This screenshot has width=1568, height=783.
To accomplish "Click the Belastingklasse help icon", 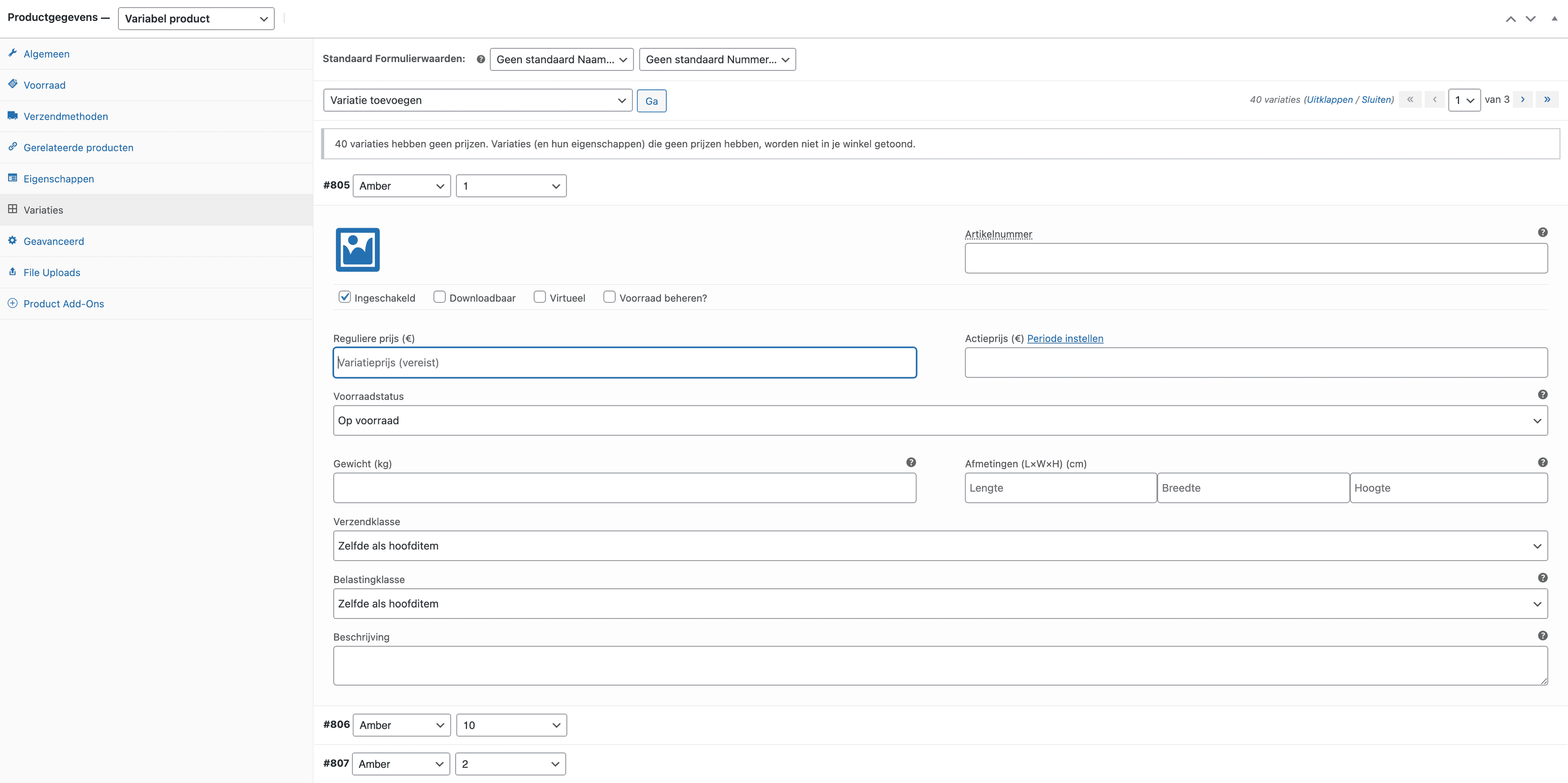I will click(1542, 577).
